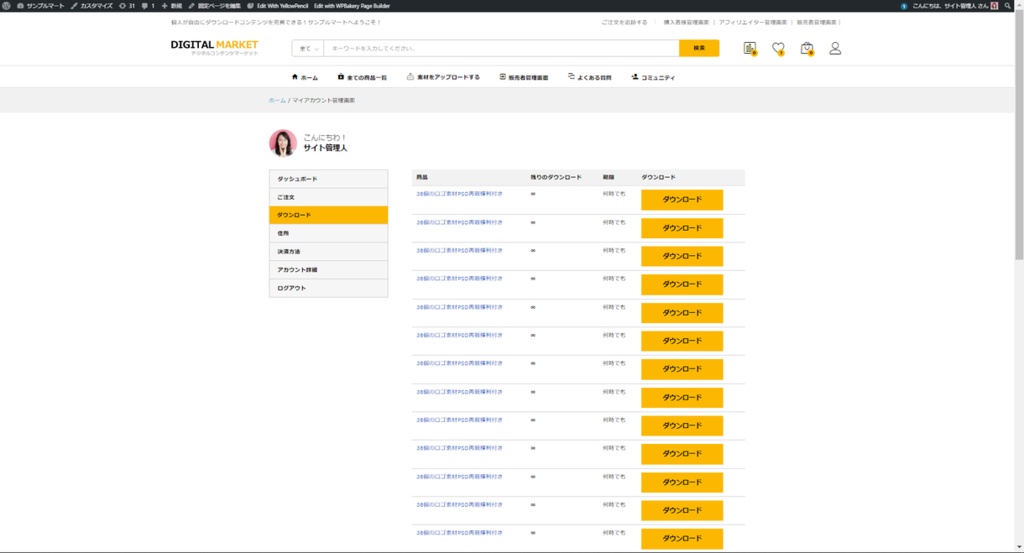The height and width of the screenshot is (553, 1024).
Task: Open the 購入者様管理画面 link
Action: (x=686, y=22)
